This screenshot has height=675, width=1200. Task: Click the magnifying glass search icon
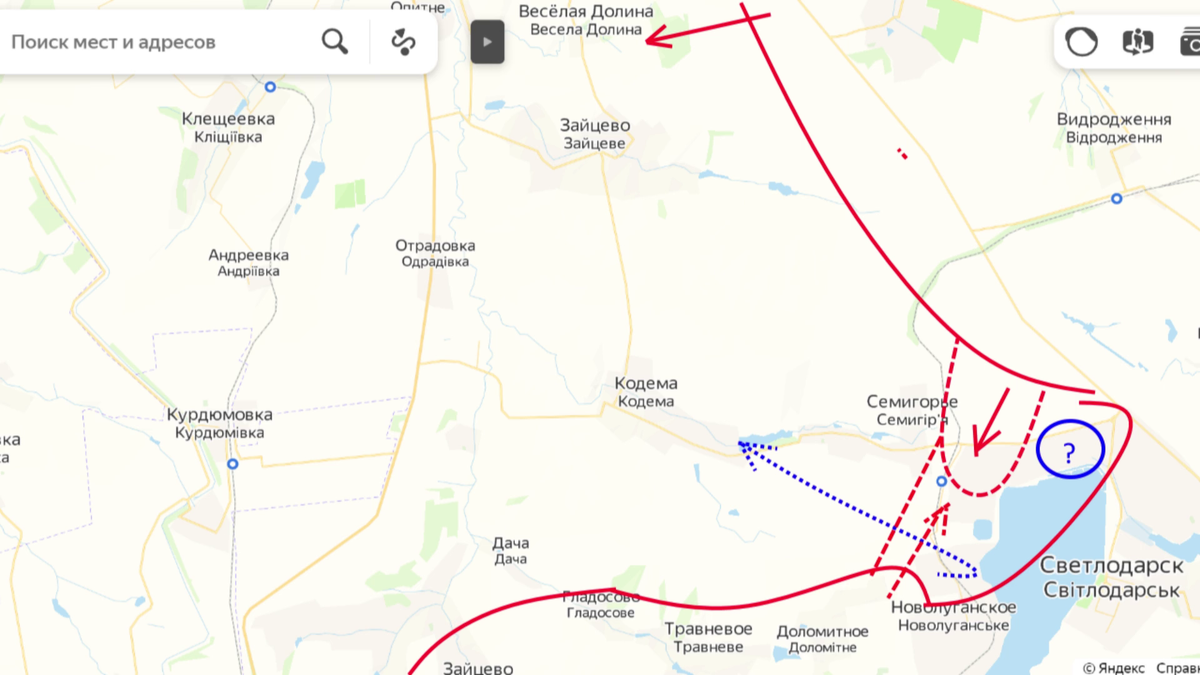tap(335, 42)
